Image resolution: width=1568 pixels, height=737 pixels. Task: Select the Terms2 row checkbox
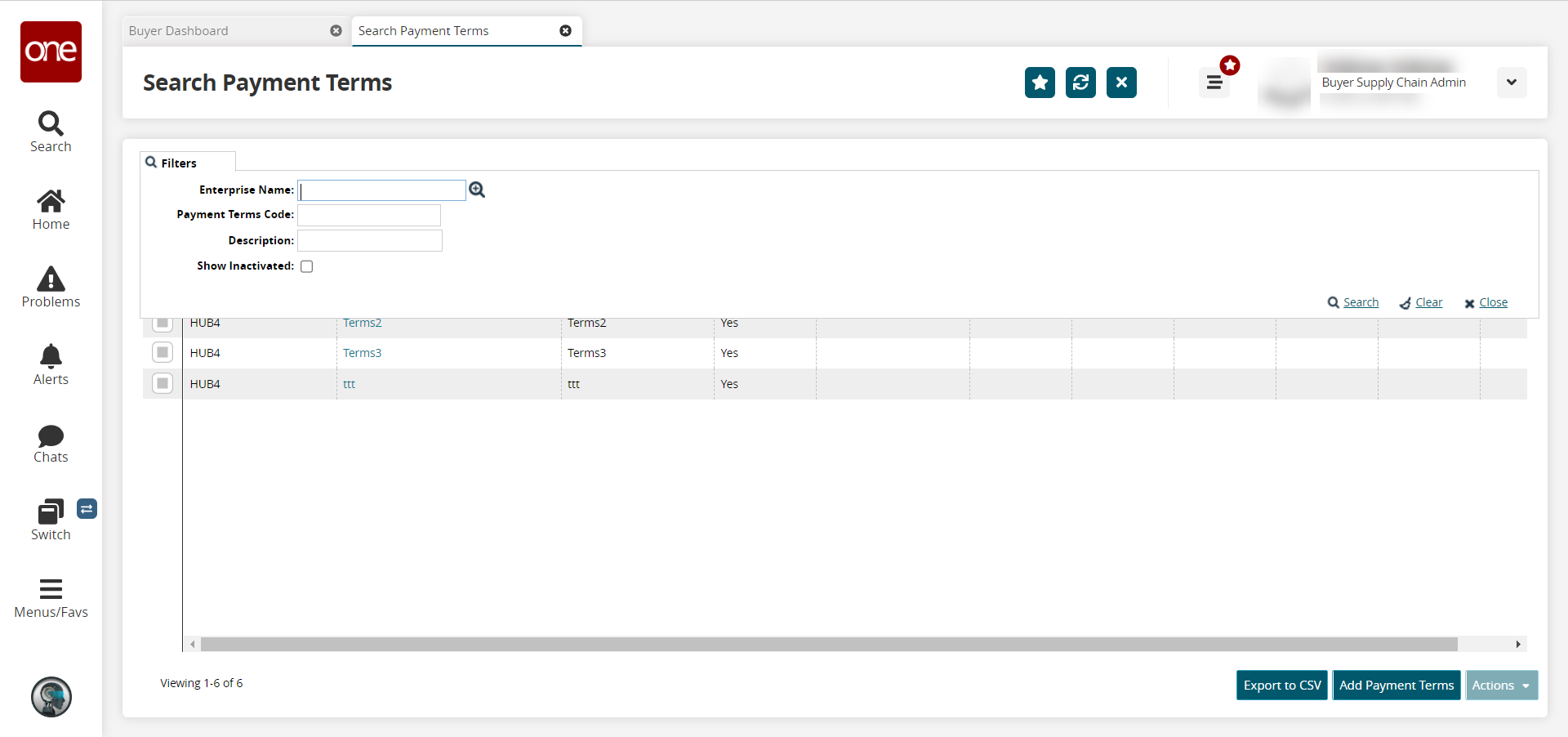pyautogui.click(x=163, y=324)
